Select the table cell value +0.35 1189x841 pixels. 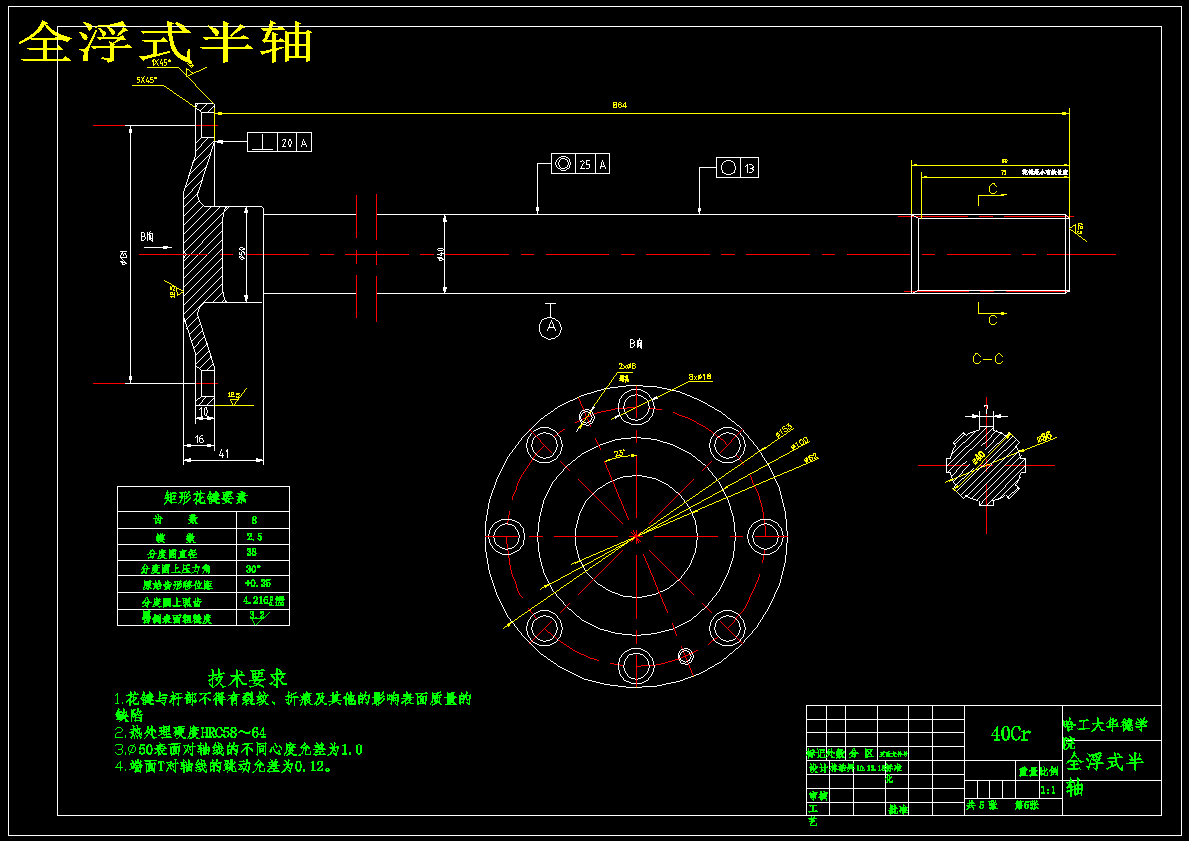[258, 583]
